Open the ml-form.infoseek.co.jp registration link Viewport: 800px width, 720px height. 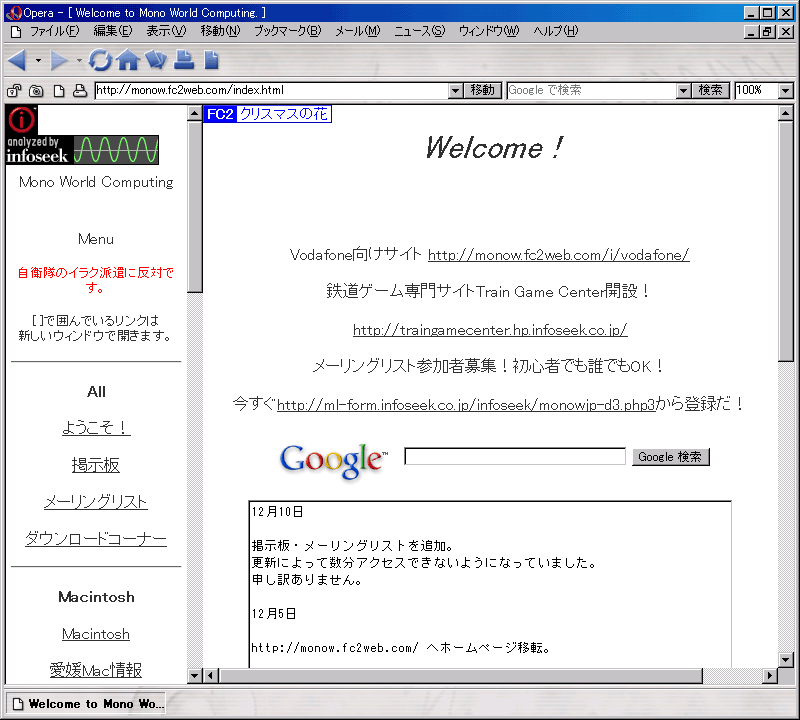(466, 405)
